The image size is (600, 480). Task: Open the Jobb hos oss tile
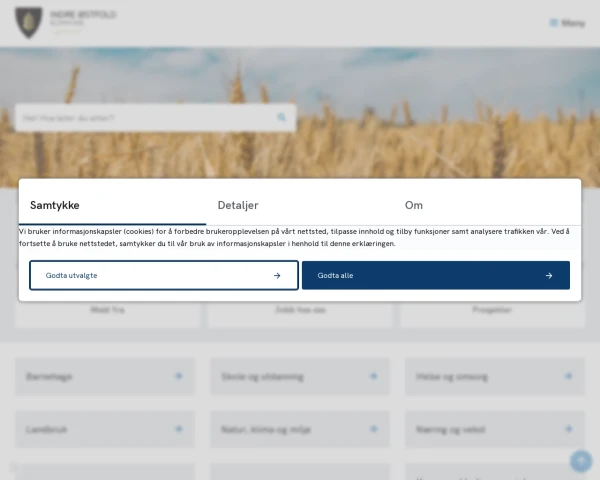[300, 311]
